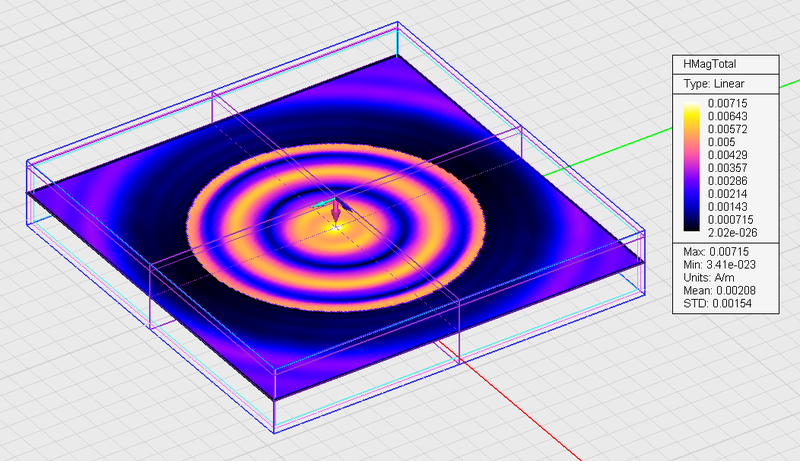Click the color scale gradient bar

691,167
